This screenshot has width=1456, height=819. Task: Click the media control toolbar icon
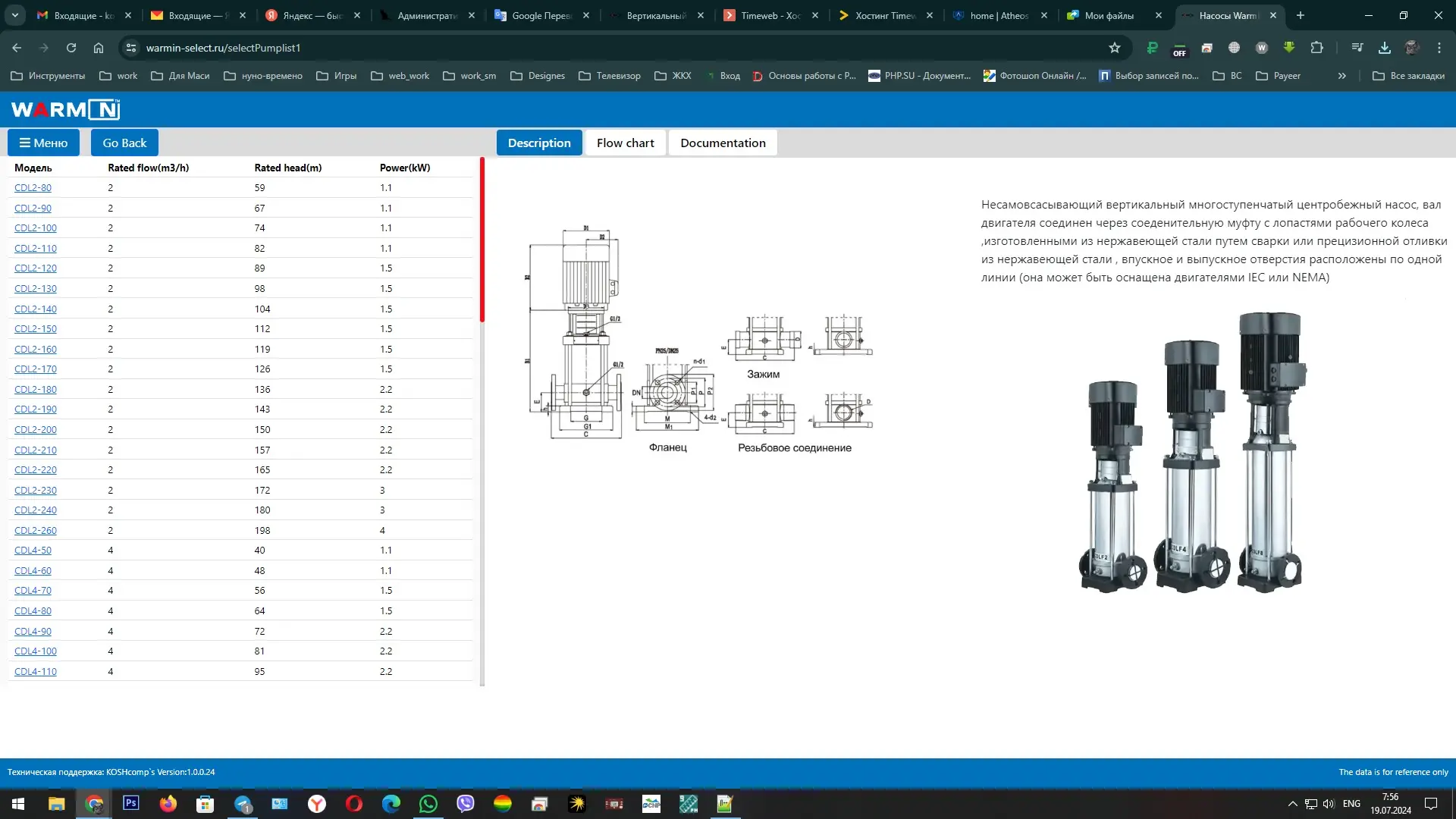pos(1357,48)
